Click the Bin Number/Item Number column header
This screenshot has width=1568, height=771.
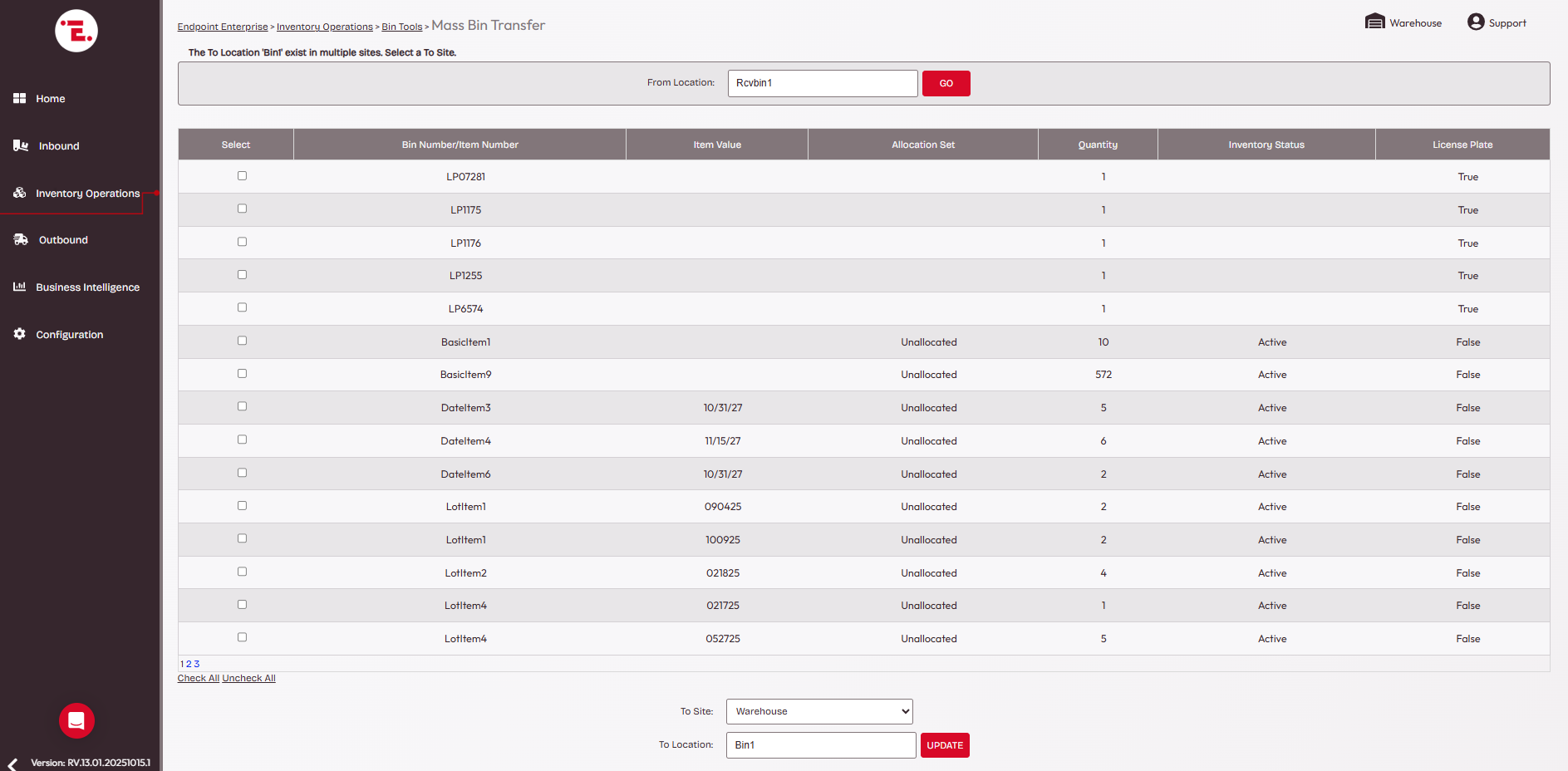460,145
